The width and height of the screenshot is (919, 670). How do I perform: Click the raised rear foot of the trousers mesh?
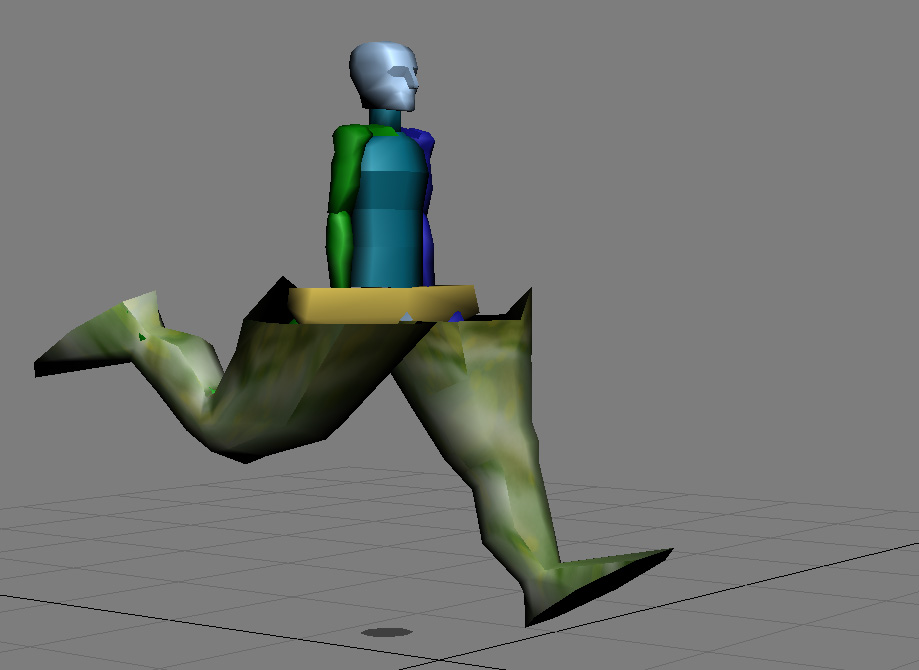(x=97, y=334)
